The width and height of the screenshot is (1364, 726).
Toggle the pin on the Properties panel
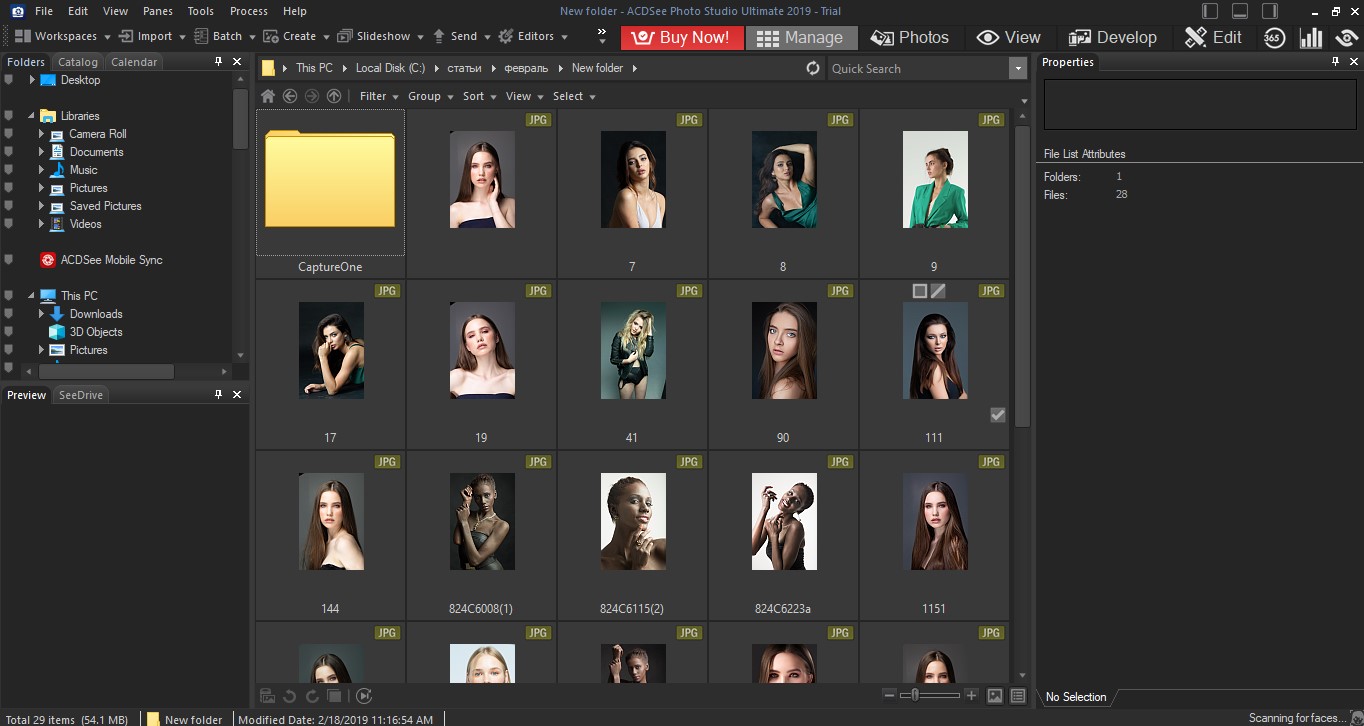tap(1335, 62)
